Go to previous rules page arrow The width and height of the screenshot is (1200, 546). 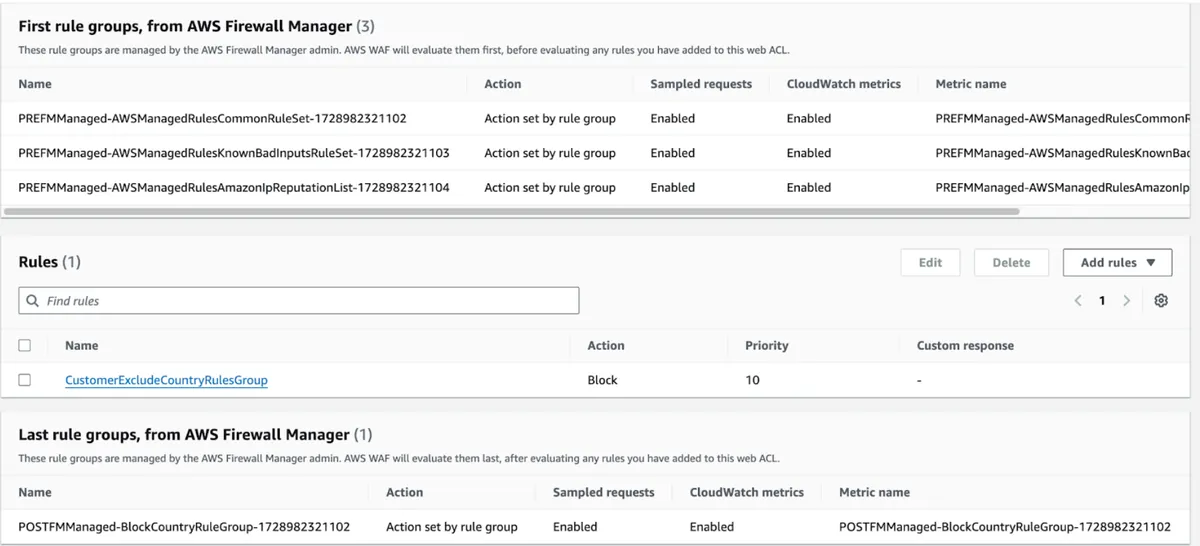pyautogui.click(x=1078, y=301)
